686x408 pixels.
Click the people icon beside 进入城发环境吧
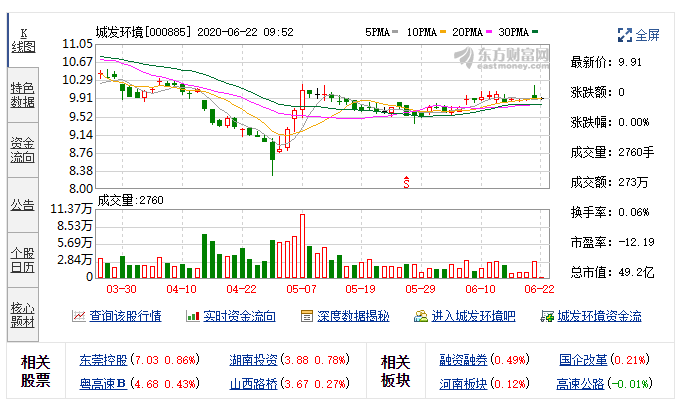421,316
